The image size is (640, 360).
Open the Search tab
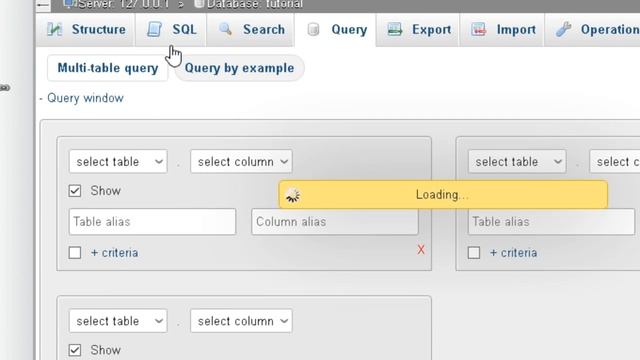coord(250,30)
